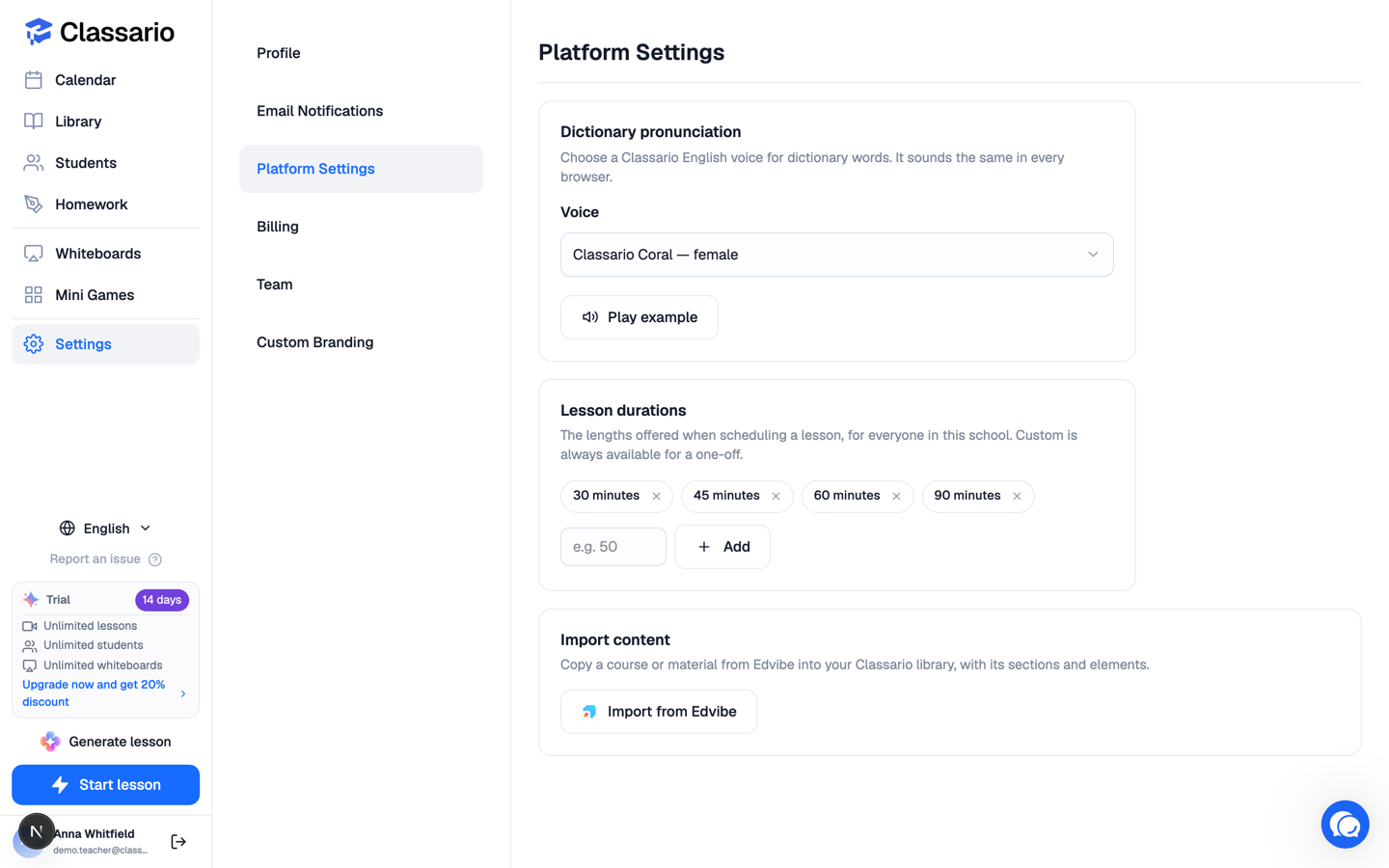Click the Add duration button
This screenshot has height=868, width=1389.
(722, 547)
